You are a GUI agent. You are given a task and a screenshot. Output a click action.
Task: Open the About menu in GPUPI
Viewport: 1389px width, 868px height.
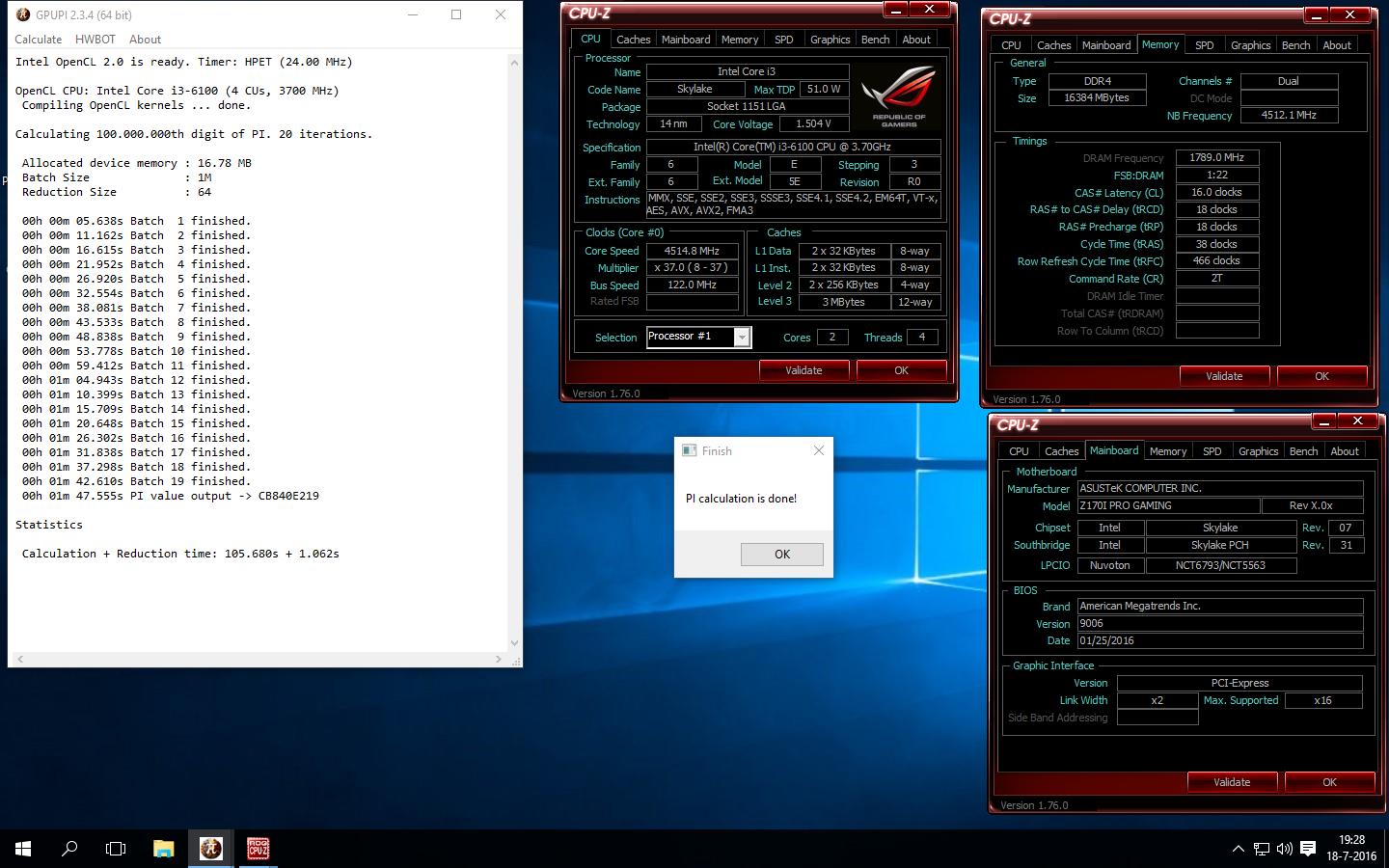point(145,40)
